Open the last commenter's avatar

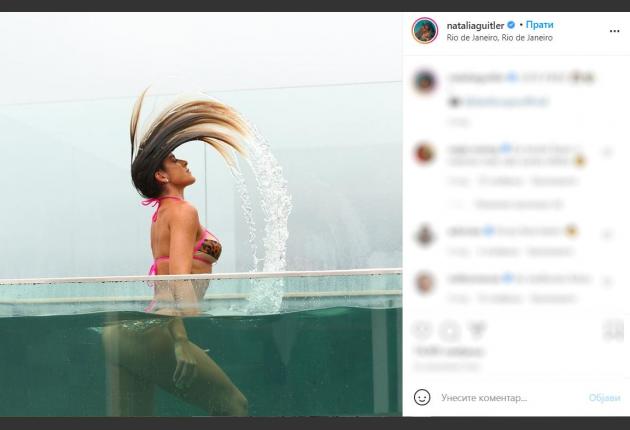(x=424, y=283)
